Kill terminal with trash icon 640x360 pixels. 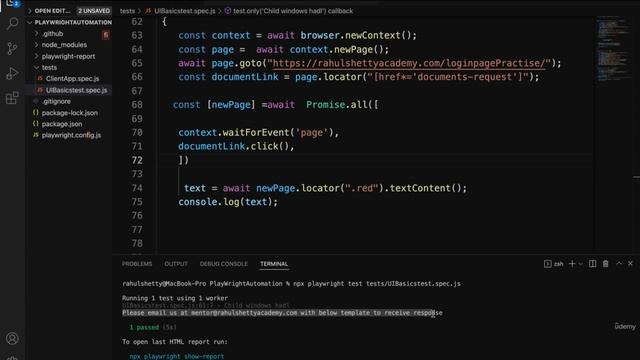[606, 264]
